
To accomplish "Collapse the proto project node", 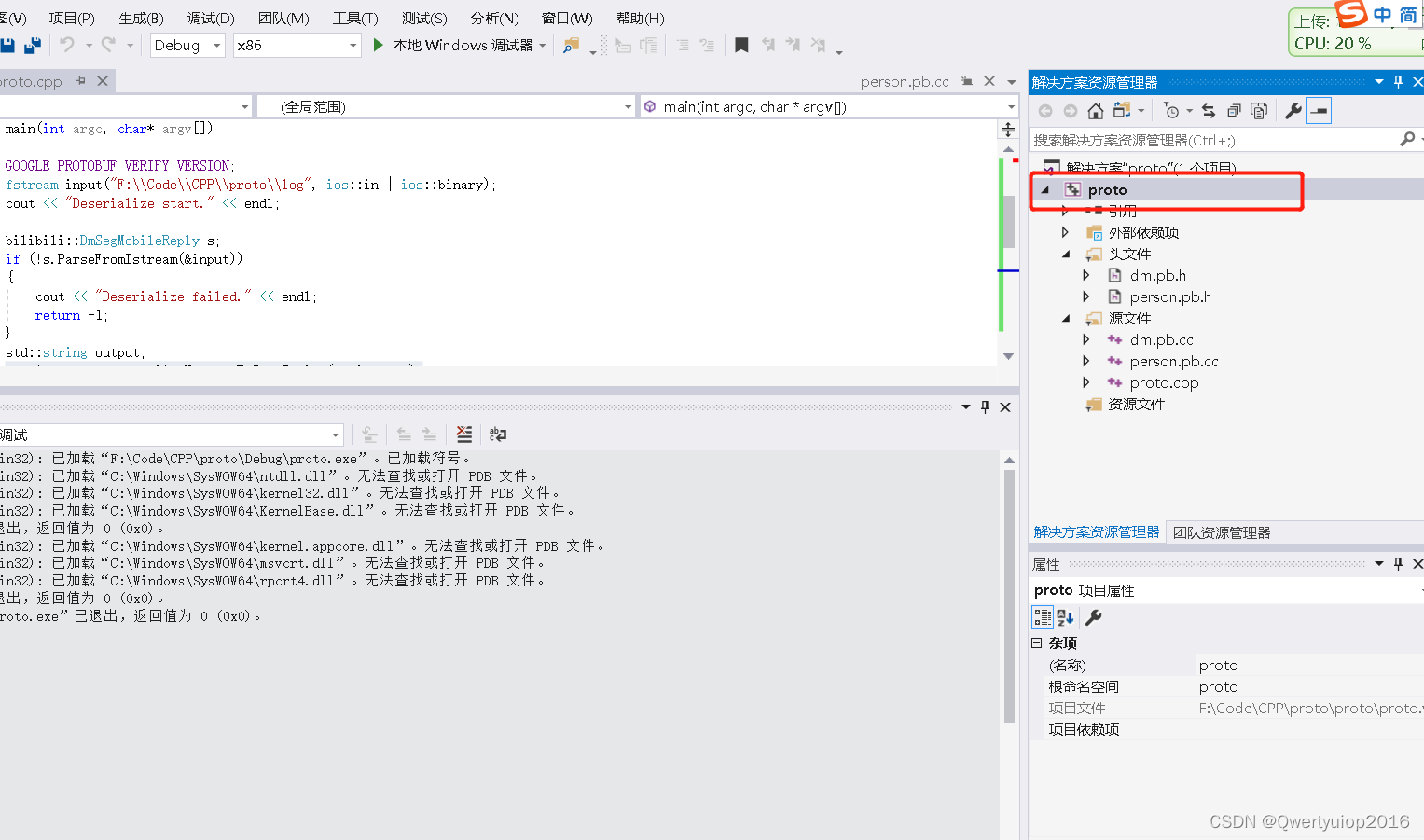I will coord(1045,190).
